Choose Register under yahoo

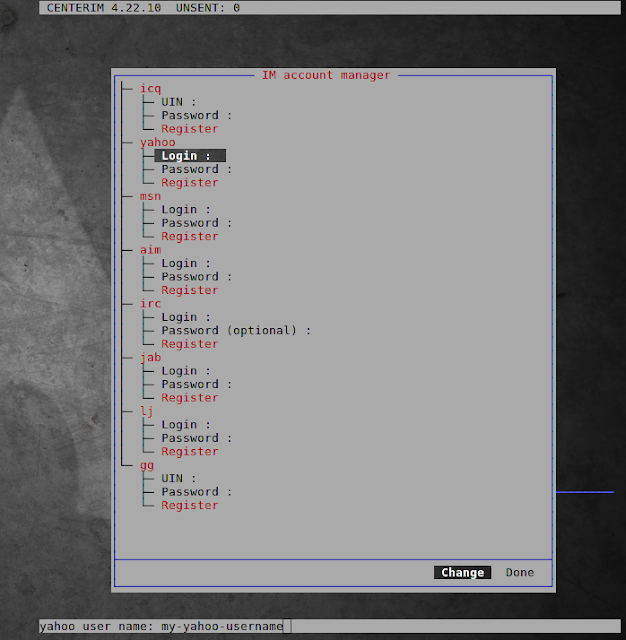coord(190,183)
